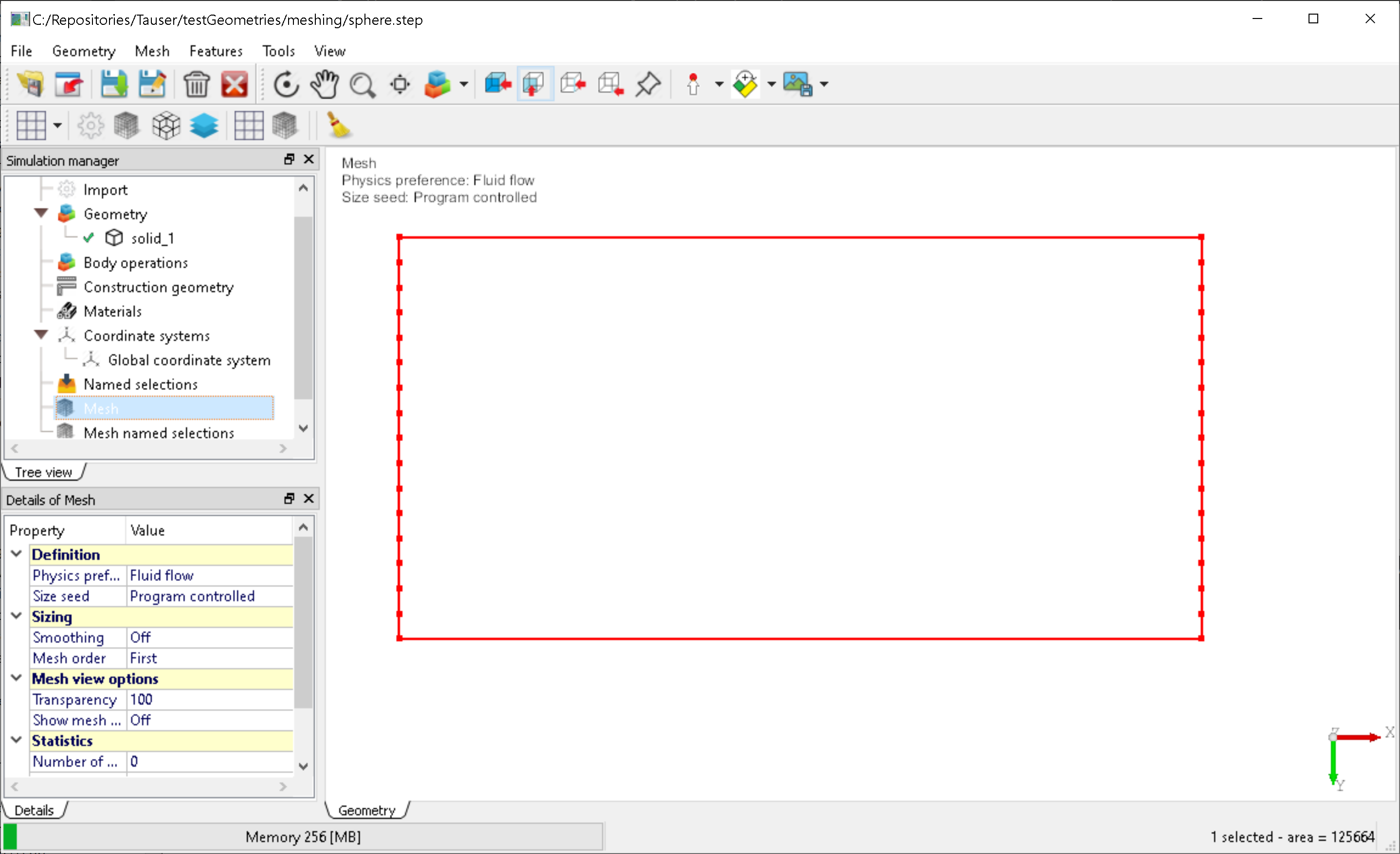Activate the pan hand tool
Image resolution: width=1400 pixels, height=854 pixels.
[324, 85]
